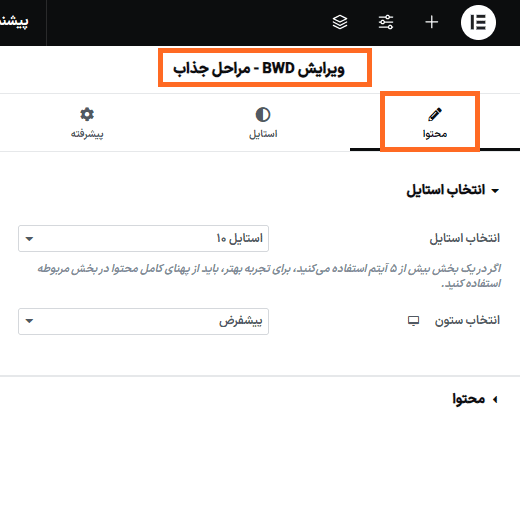Click the plus add element icon
This screenshot has width=520, height=525.
tap(432, 22)
